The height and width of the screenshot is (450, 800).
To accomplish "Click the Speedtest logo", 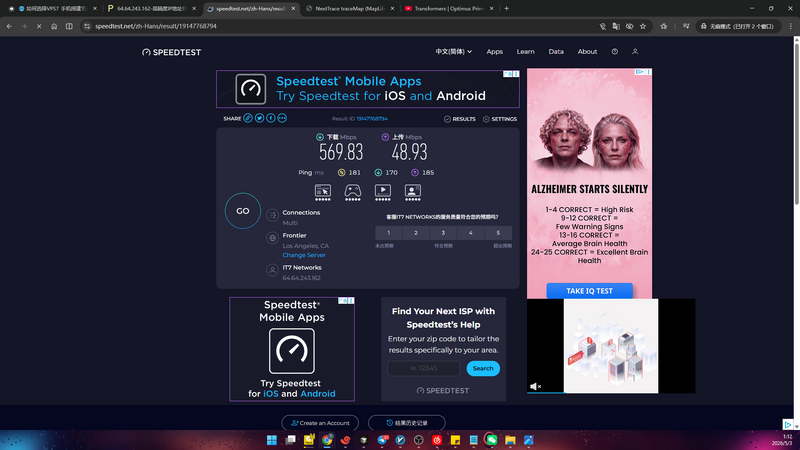I will click(x=171, y=52).
